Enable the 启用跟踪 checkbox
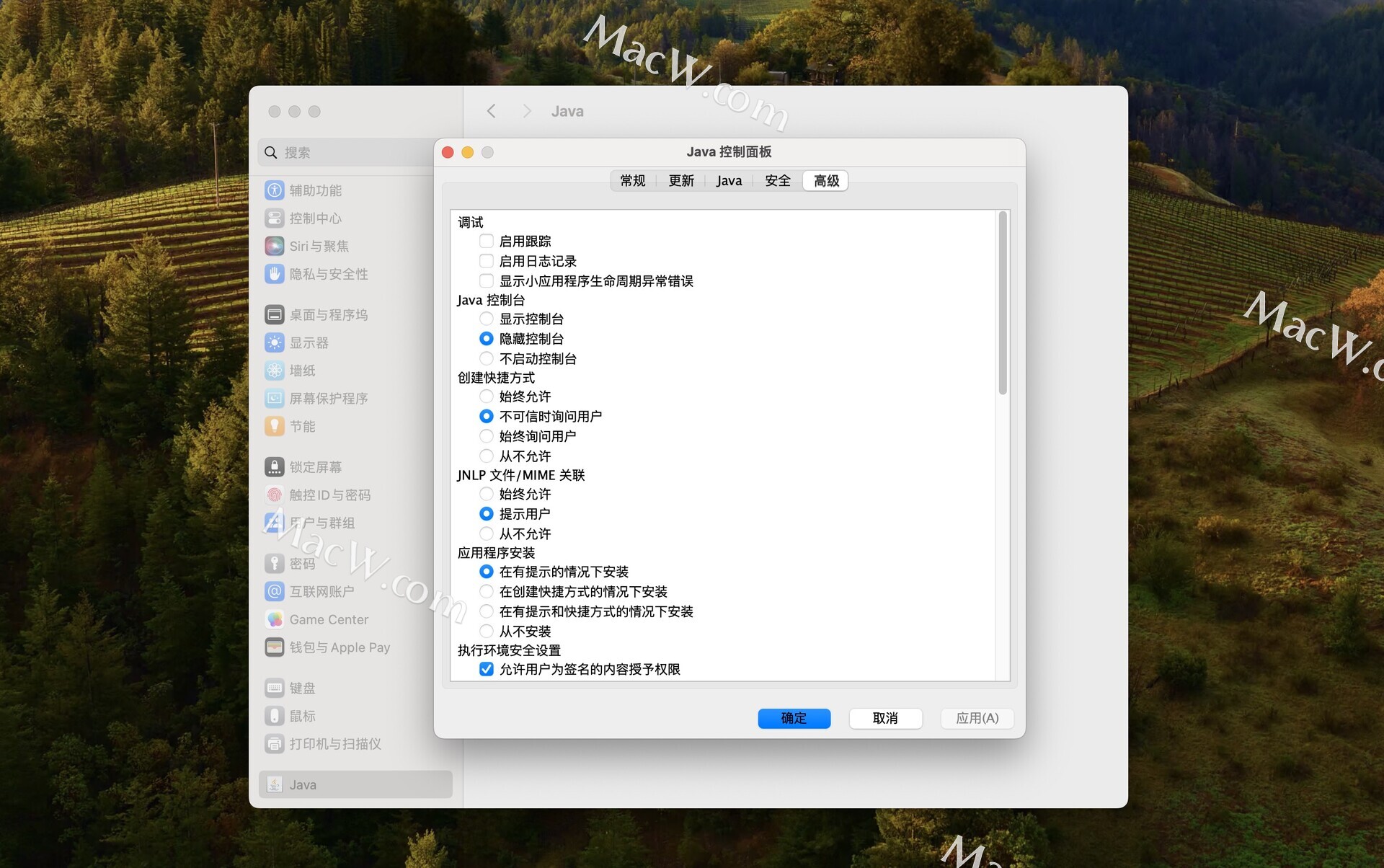1384x868 pixels. pyautogui.click(x=487, y=241)
